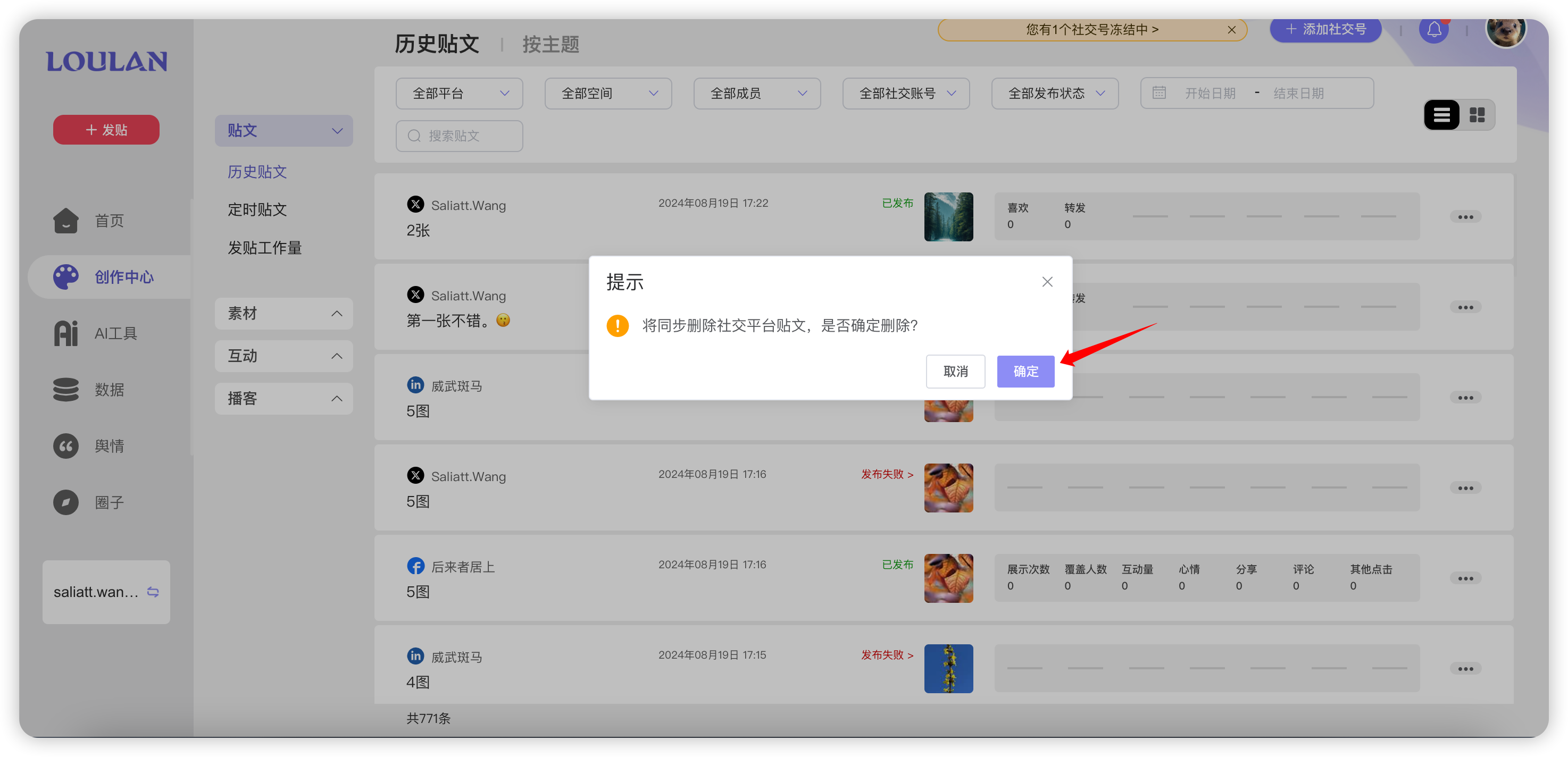Click 发布失败 link on 17:16 Saliatt.Wang post
This screenshot has width=1568, height=757.
click(x=887, y=475)
